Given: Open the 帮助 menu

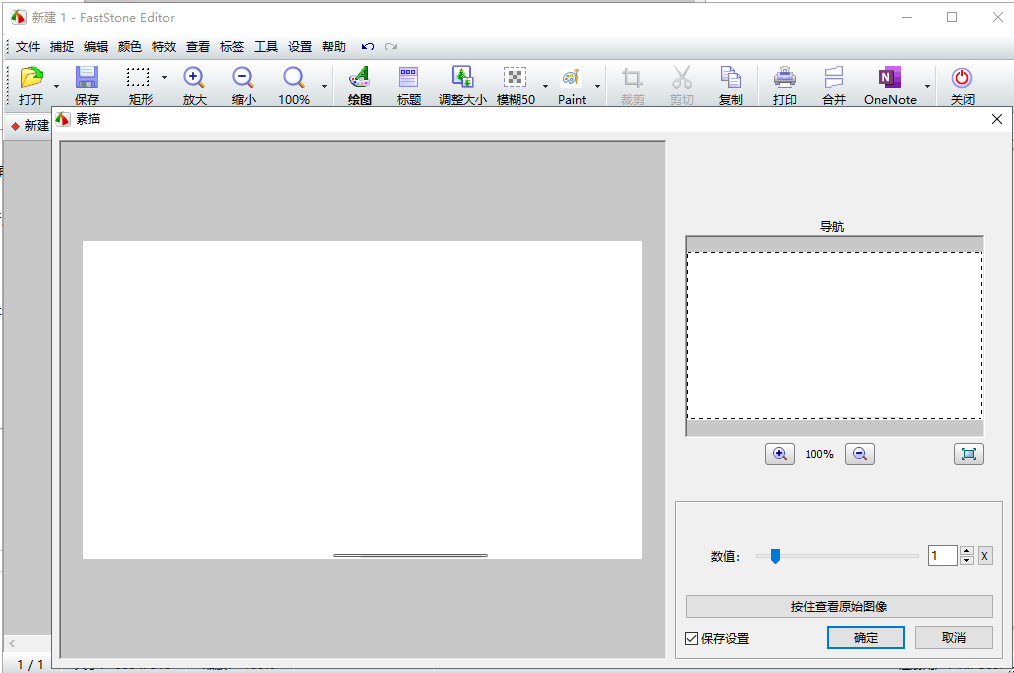Looking at the screenshot, I should point(334,47).
